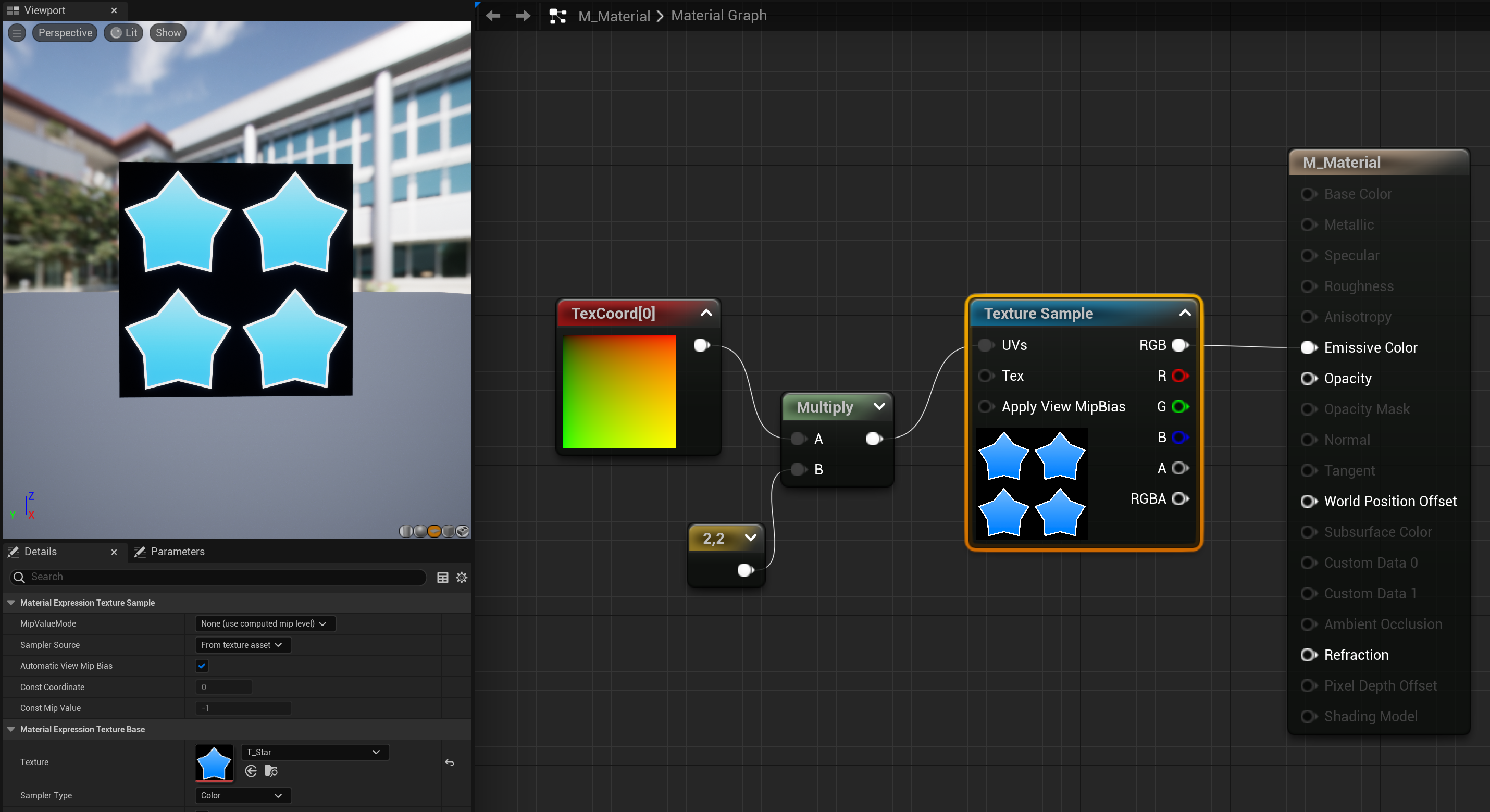
Task: Collapse Material Expression Texture Base section
Action: pyautogui.click(x=11, y=729)
